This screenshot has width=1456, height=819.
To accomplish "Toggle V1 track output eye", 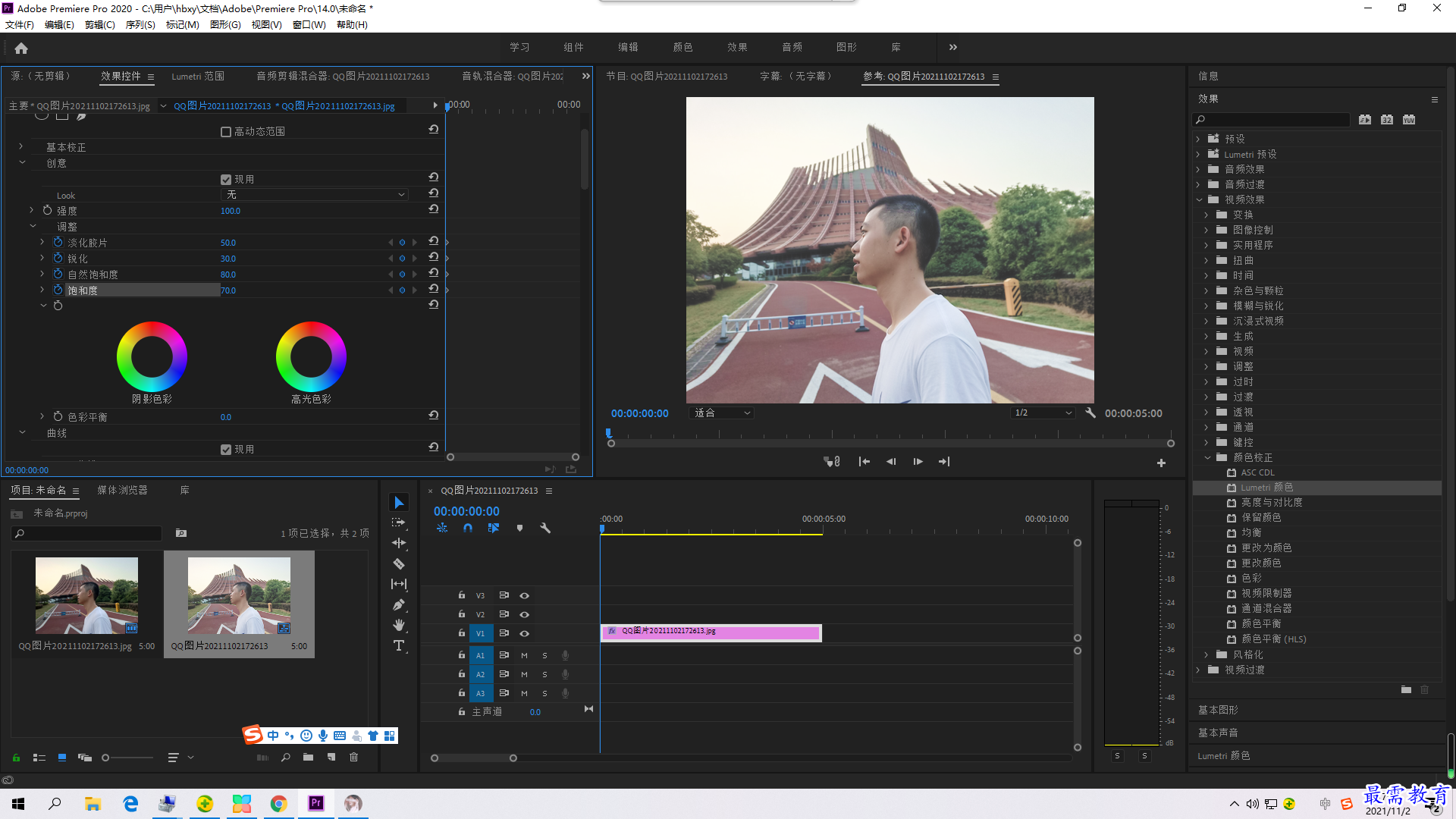I will tap(524, 633).
